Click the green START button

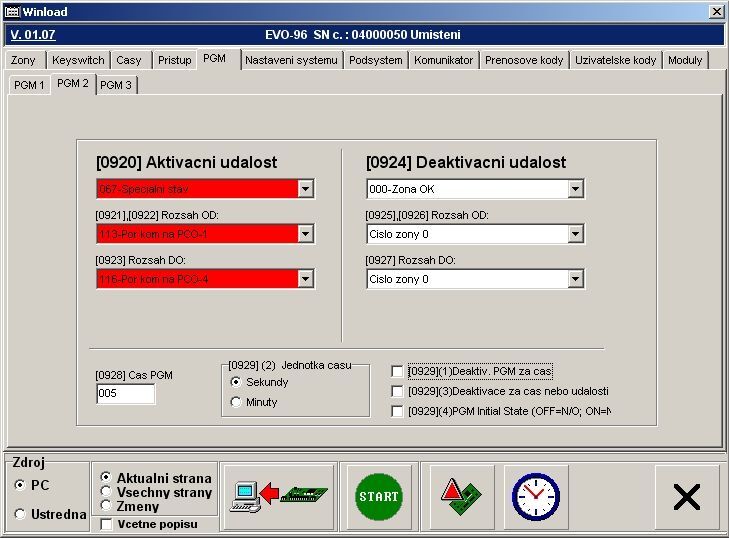tap(378, 496)
